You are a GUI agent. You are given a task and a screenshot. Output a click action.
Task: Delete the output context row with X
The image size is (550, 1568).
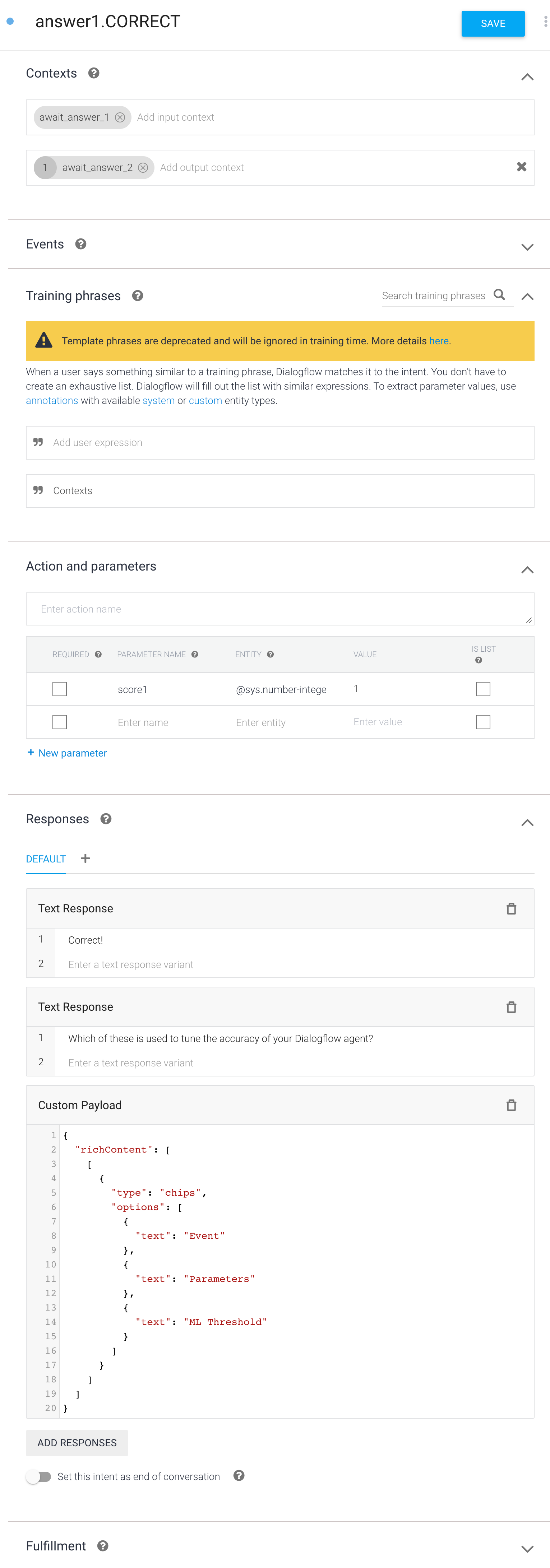click(x=521, y=167)
